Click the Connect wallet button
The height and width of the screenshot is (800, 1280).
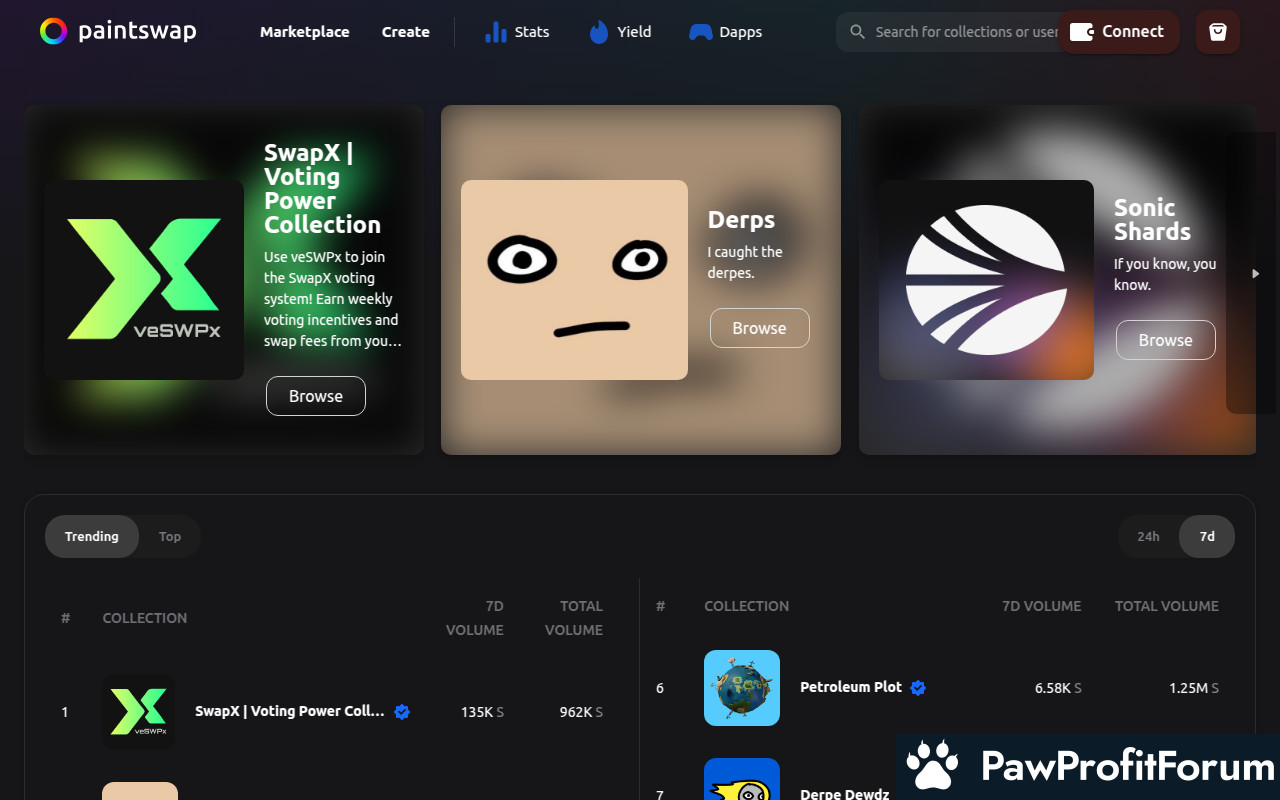1119,32
